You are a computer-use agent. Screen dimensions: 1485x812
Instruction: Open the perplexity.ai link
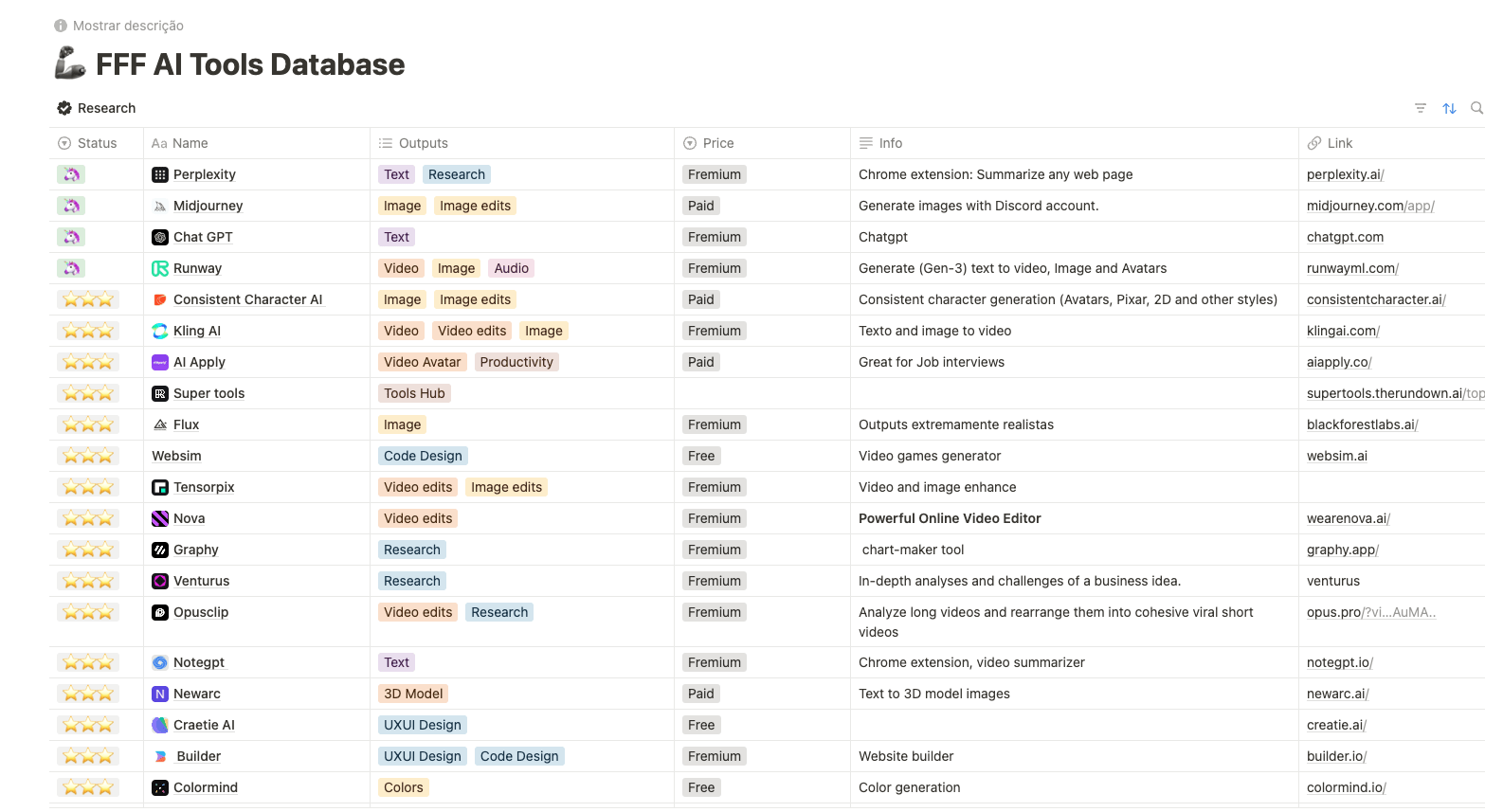coord(1344,174)
